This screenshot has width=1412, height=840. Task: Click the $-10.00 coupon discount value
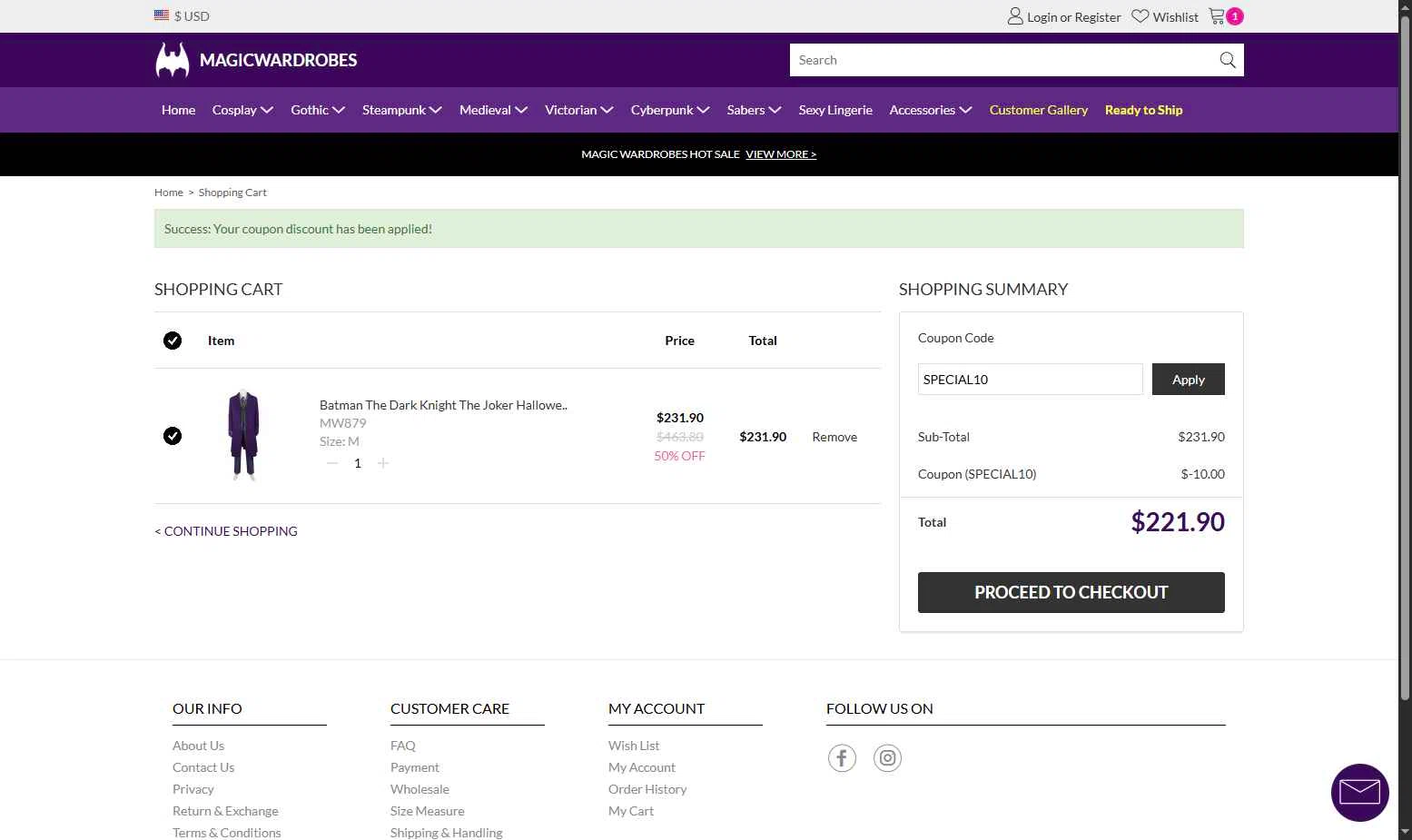pos(1203,474)
